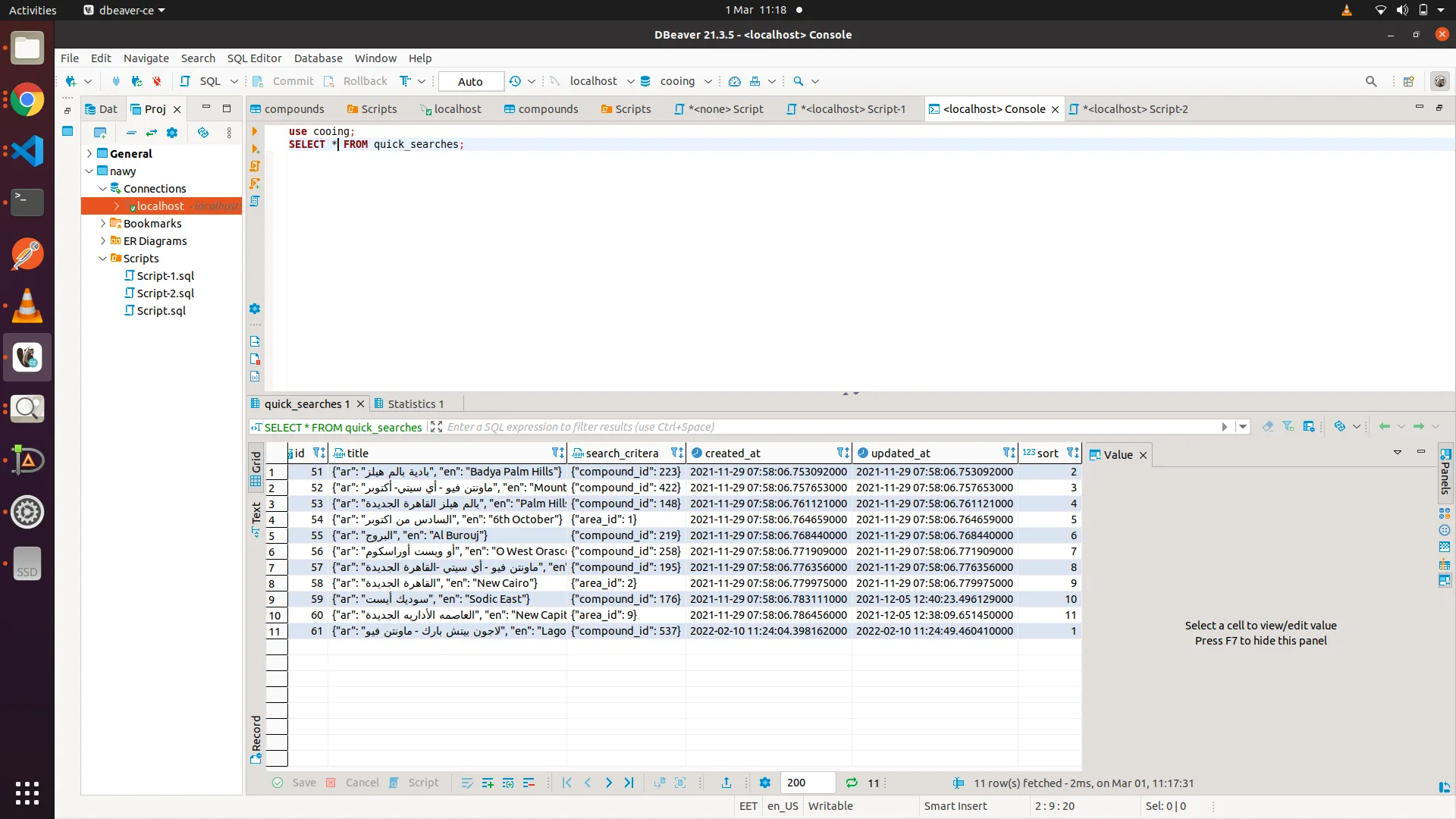Expand the General project folder

tap(89, 153)
